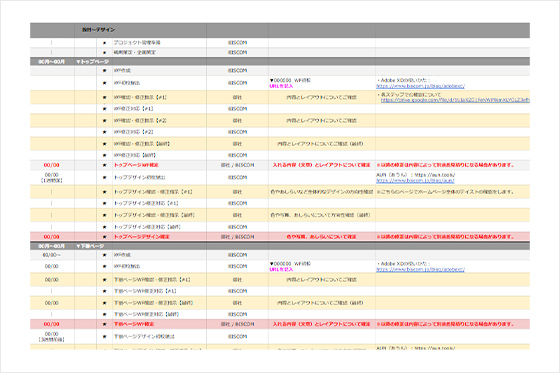This screenshot has height=373, width=560.
Task: Open the Adobe XD blog link in the 下層ページ section
Action: click(x=420, y=269)
